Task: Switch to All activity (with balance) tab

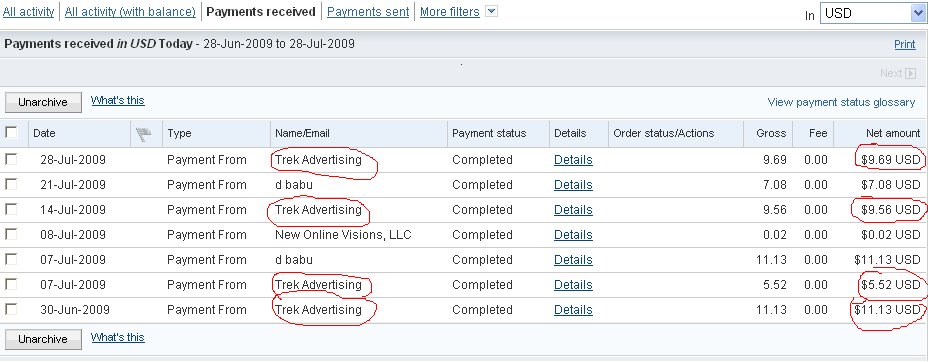Action: pos(130,12)
